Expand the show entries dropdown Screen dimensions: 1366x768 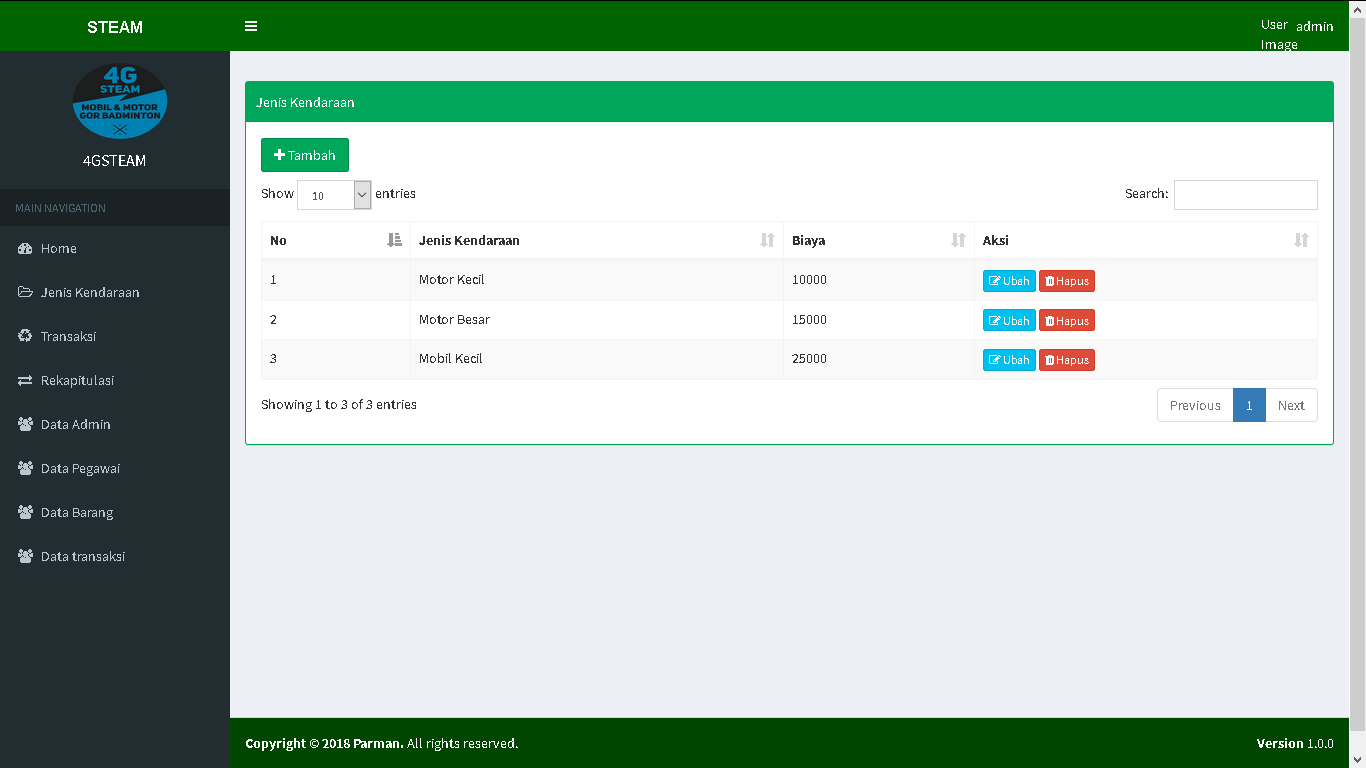tap(334, 195)
